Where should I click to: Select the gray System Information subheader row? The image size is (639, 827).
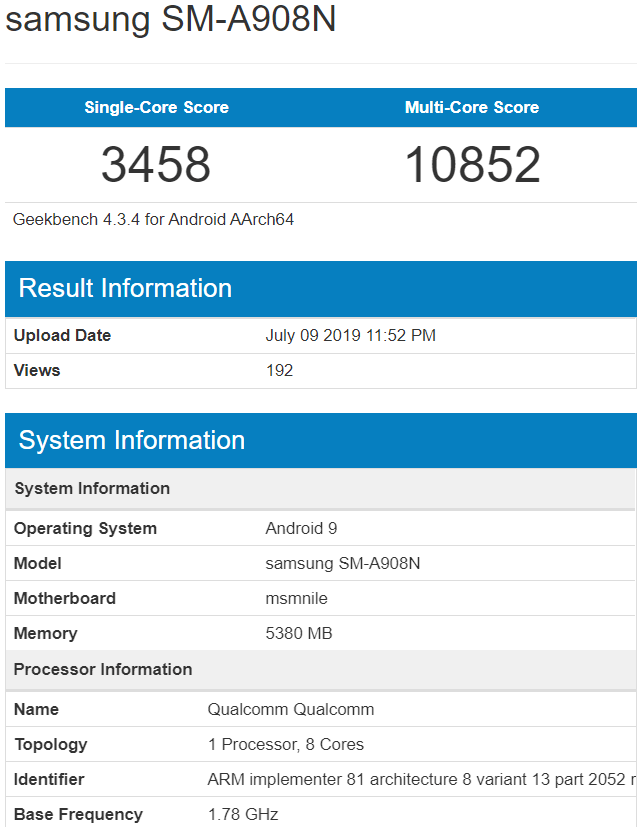point(321,488)
